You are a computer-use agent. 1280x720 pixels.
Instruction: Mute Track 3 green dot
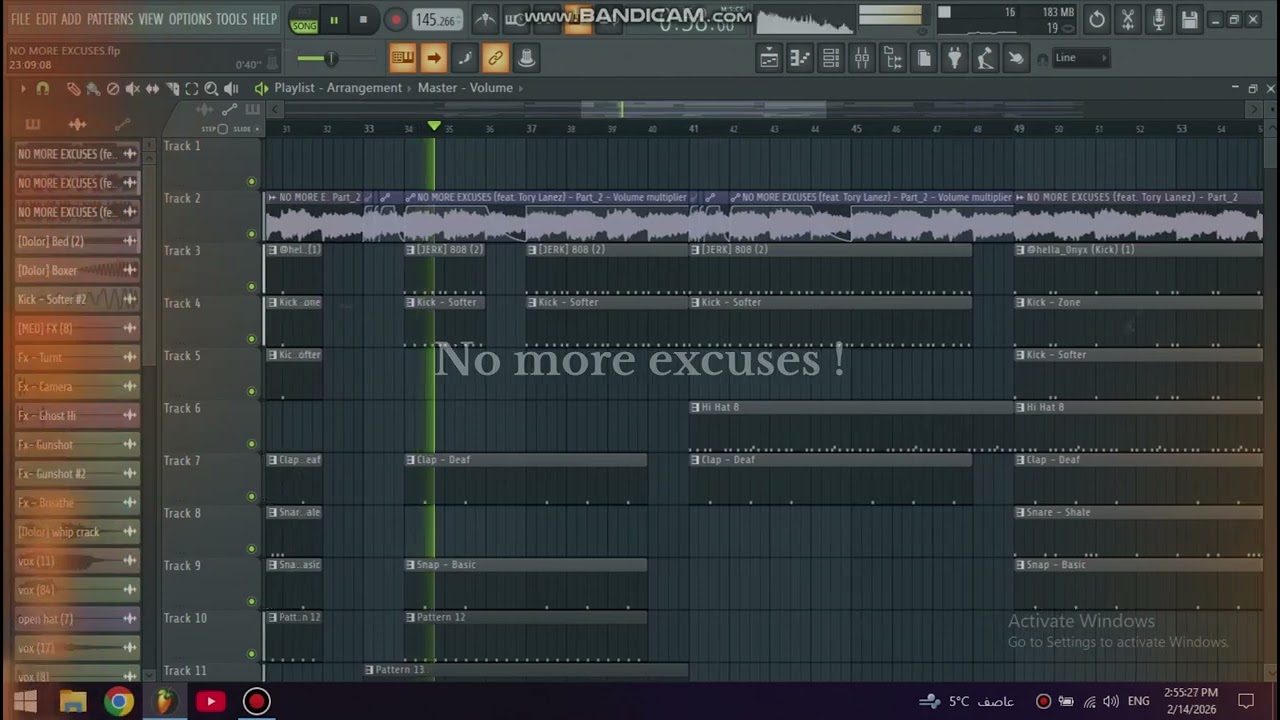(x=251, y=286)
